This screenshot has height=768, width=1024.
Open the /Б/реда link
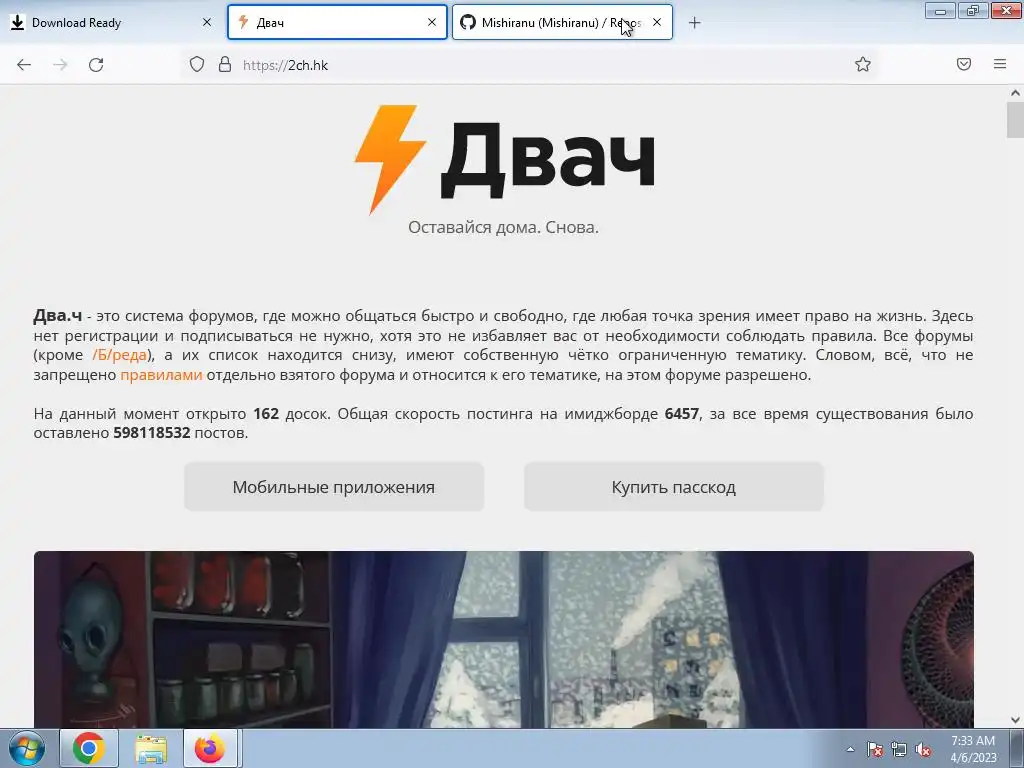[120, 355]
